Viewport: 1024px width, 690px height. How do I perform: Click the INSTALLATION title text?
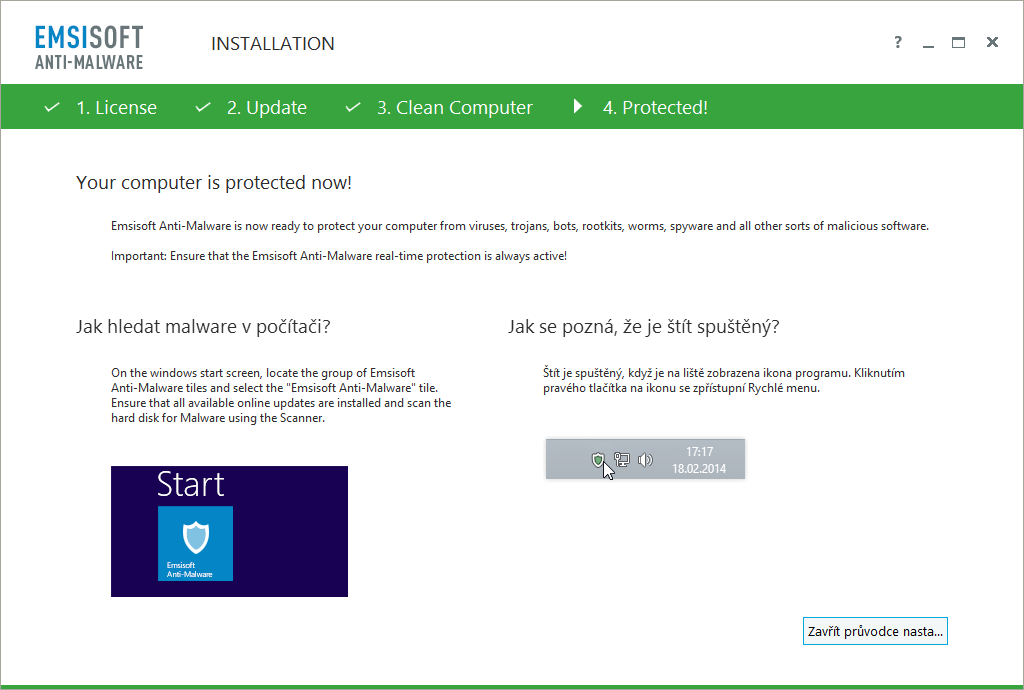[273, 44]
